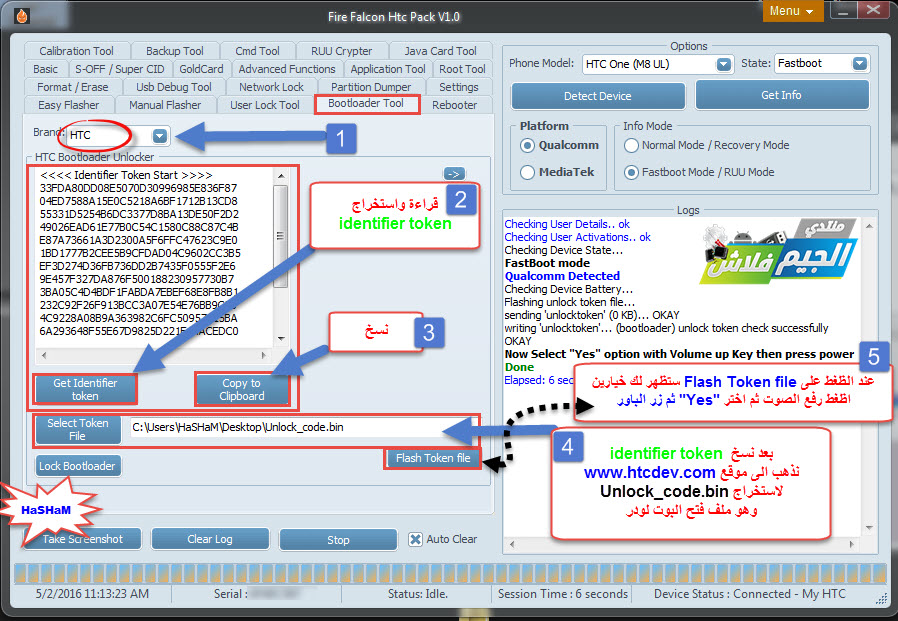Open the User Lock Tool tab
Viewport: 898px width, 621px height.
point(265,105)
